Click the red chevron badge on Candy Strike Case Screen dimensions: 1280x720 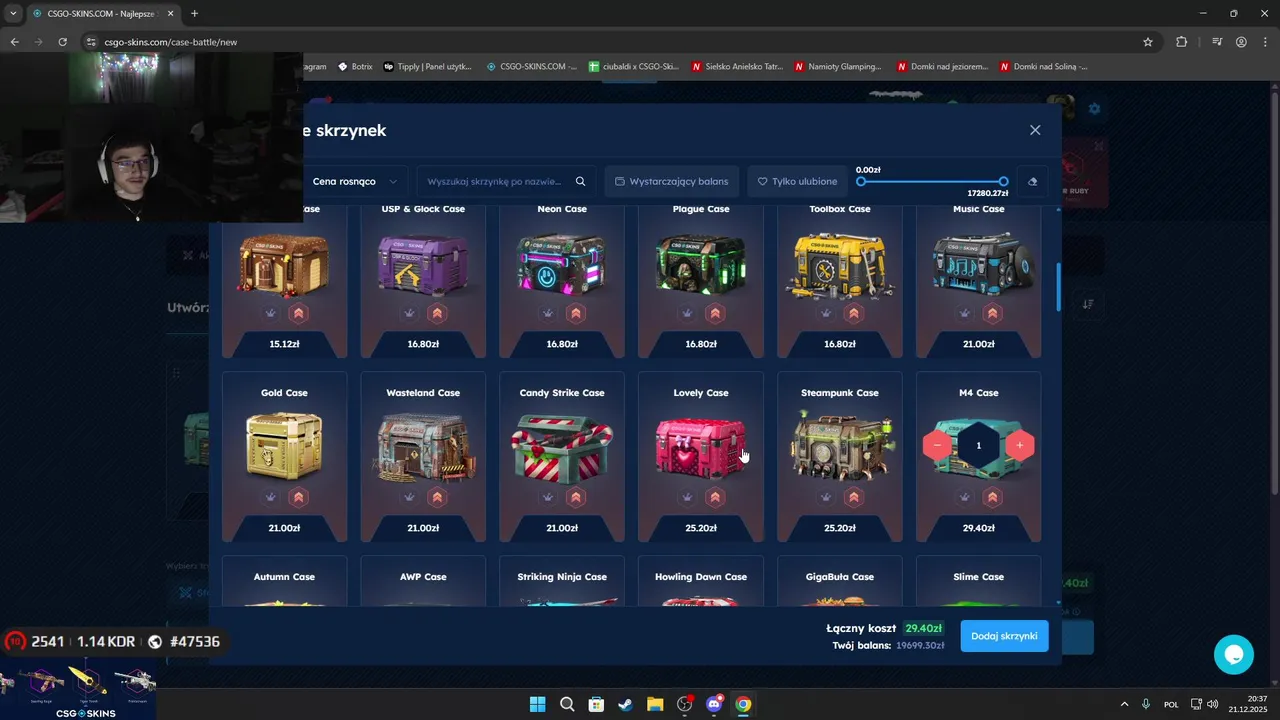coord(576,497)
